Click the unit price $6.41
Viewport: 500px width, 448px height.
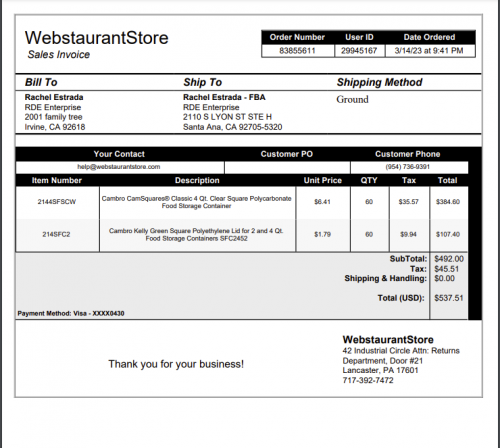pos(322,202)
